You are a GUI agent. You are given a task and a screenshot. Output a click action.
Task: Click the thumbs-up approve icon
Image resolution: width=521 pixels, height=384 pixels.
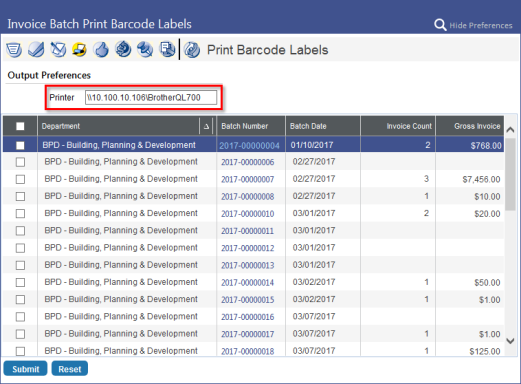click(x=101, y=50)
